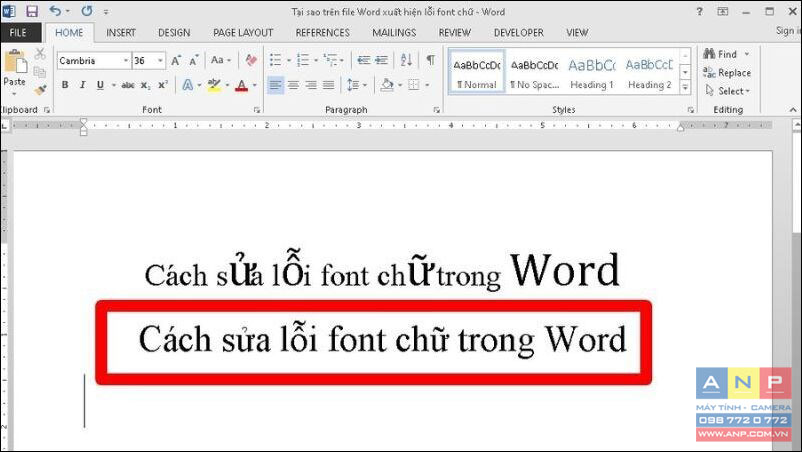Apply red font color A
Viewport: 802px width, 452px height.
click(241, 85)
